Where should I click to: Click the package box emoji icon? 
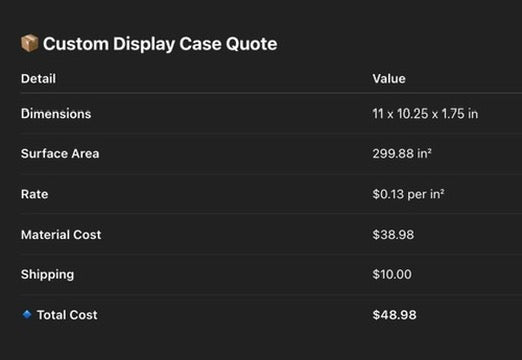tap(29, 43)
